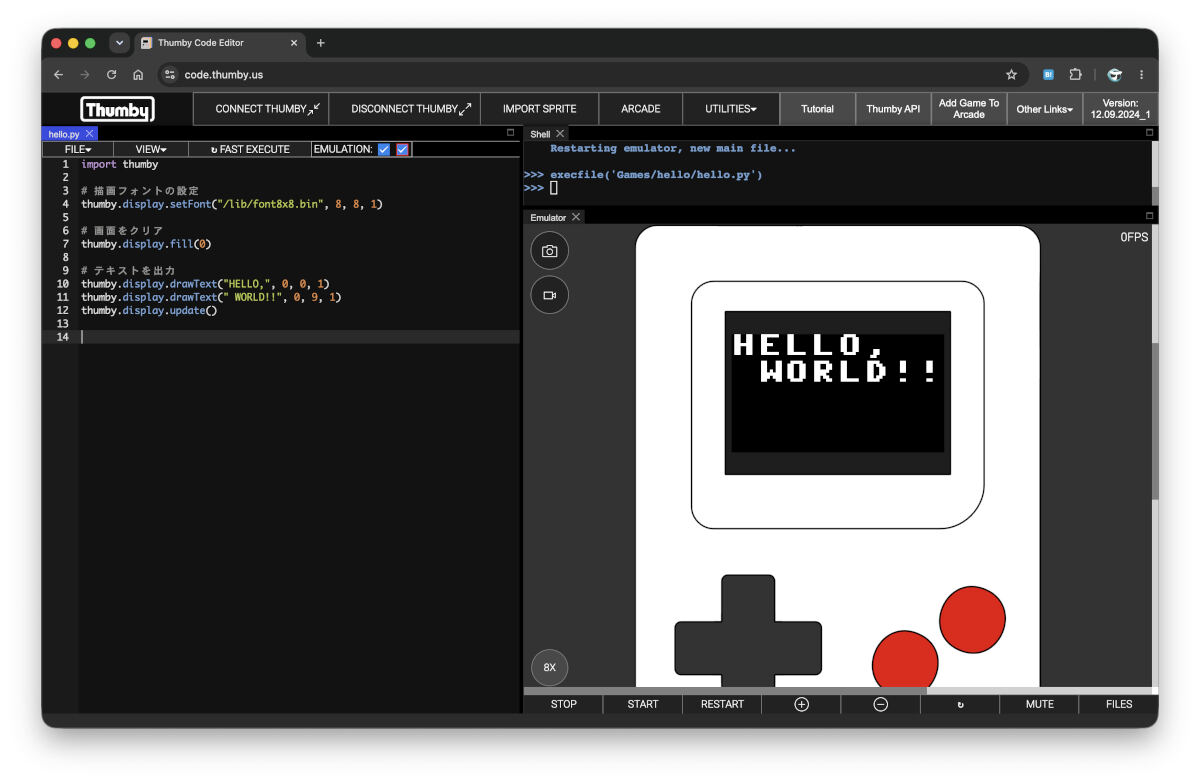
Task: Click line with thumby.display.fill(0)
Action: pyautogui.click(x=146, y=244)
